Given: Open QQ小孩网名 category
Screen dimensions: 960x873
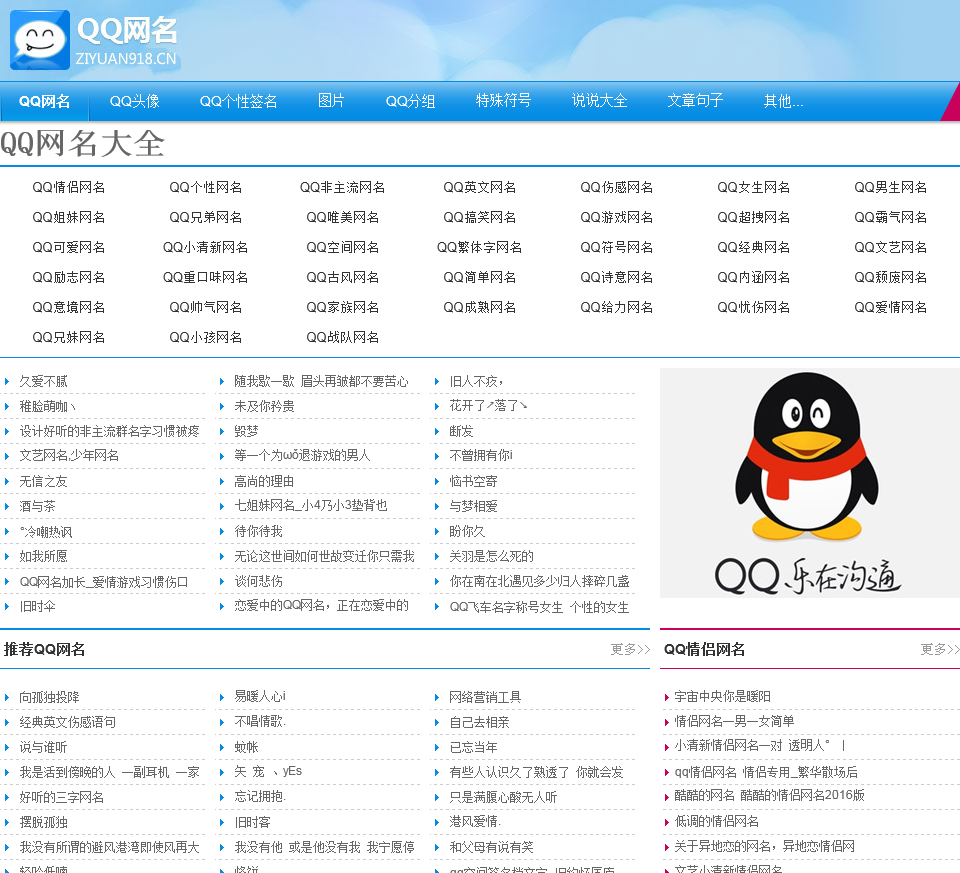Looking at the screenshot, I should point(206,337).
